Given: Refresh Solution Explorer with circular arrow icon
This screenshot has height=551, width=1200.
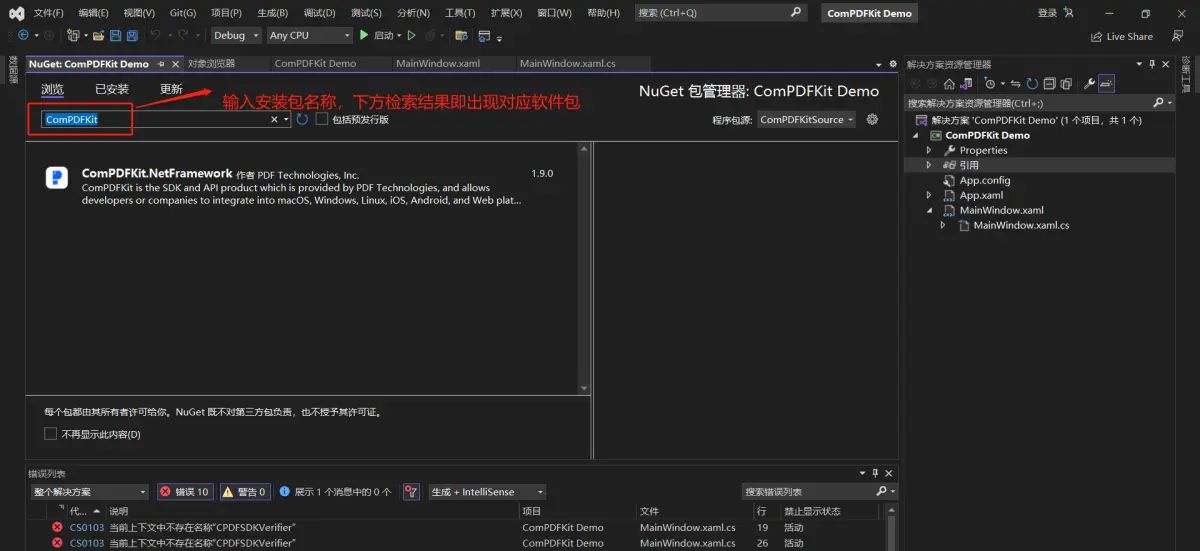Looking at the screenshot, I should click(x=1032, y=83).
